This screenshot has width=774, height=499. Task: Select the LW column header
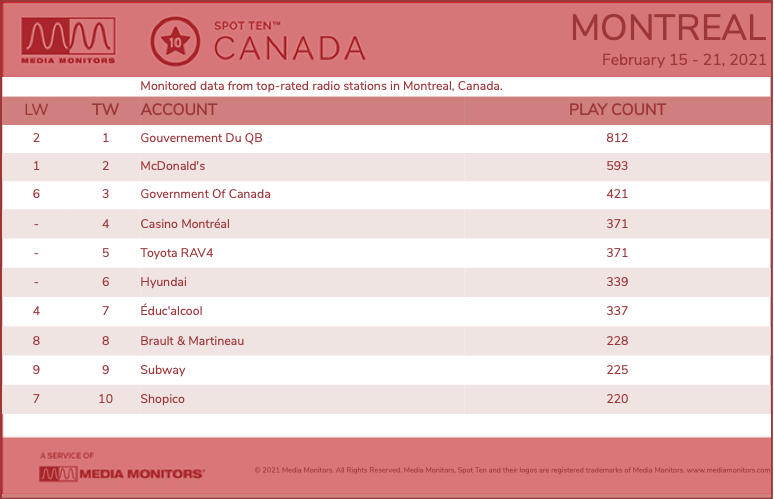pyautogui.click(x=36, y=110)
